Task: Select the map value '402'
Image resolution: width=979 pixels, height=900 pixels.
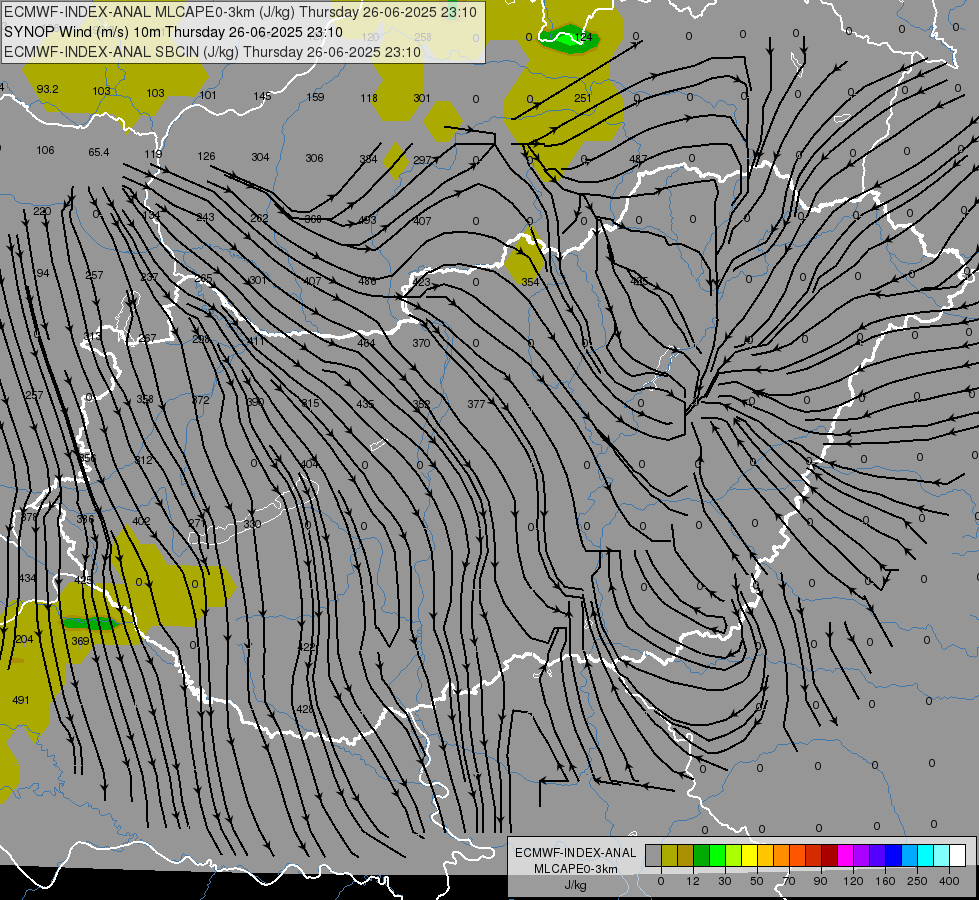Action: tap(141, 521)
